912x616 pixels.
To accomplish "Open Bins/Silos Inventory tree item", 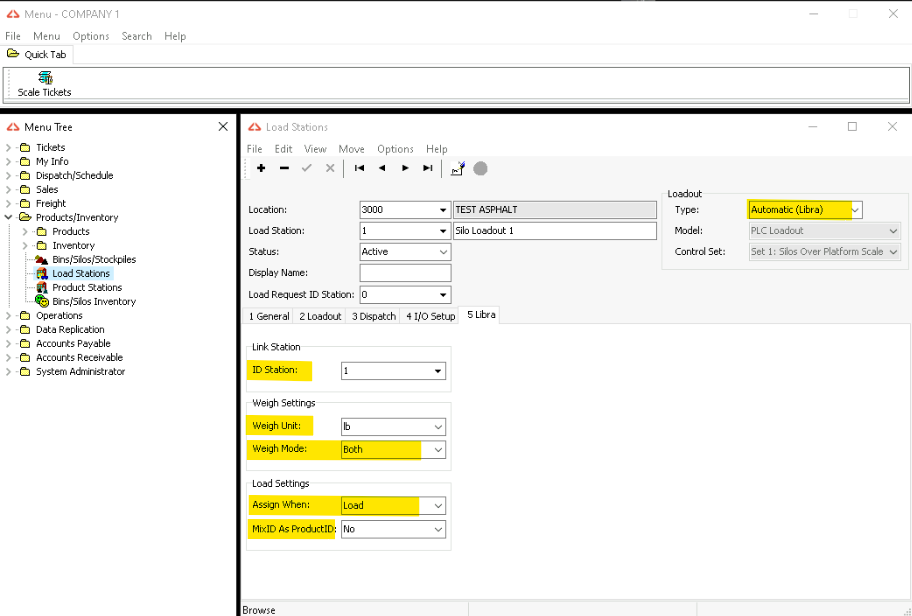I will [94, 301].
